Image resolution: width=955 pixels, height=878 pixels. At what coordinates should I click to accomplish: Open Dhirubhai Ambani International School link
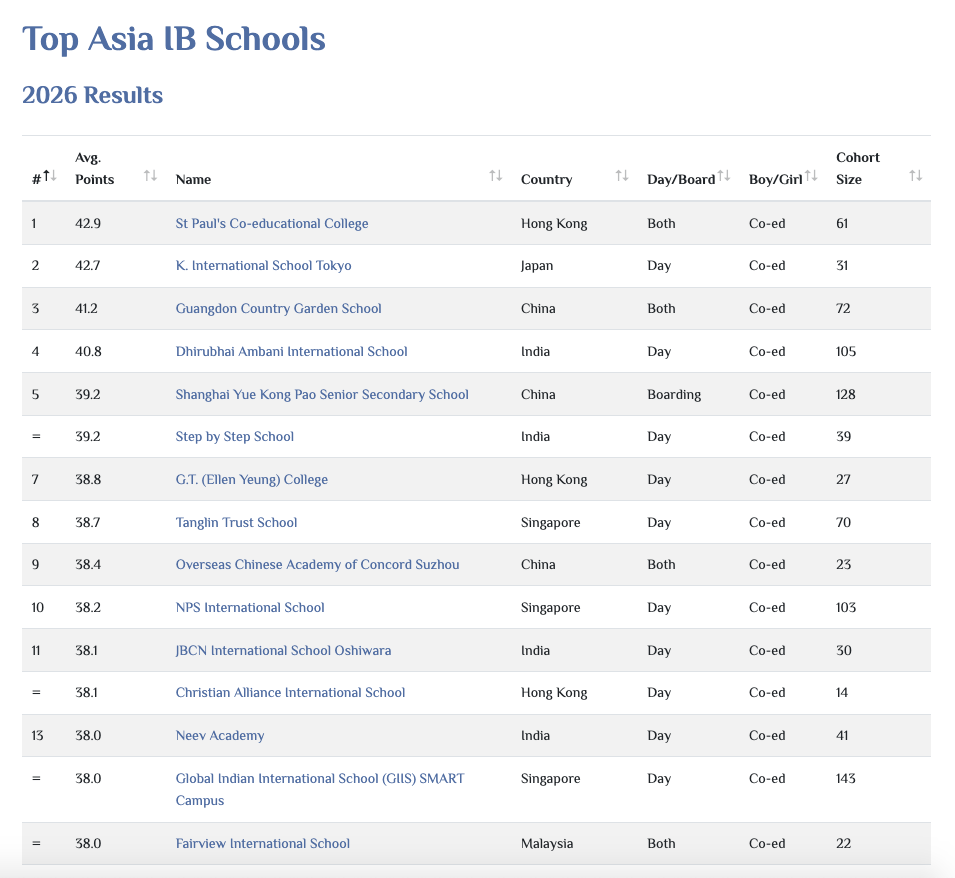pos(291,351)
